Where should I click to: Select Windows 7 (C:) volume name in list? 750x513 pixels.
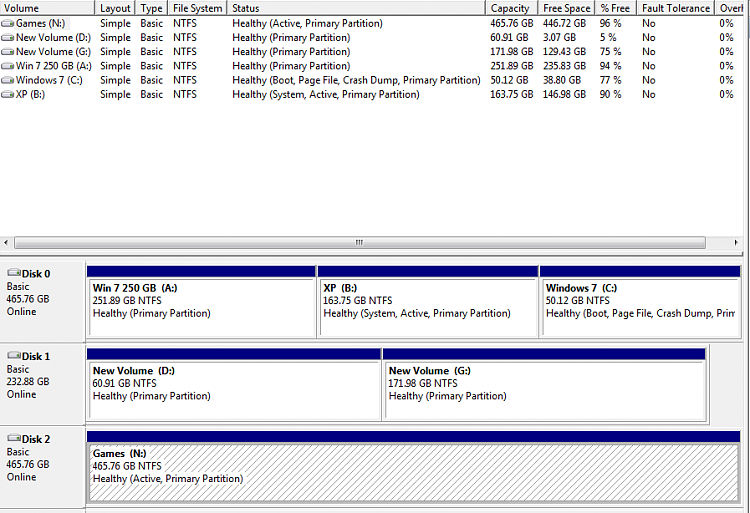click(49, 80)
